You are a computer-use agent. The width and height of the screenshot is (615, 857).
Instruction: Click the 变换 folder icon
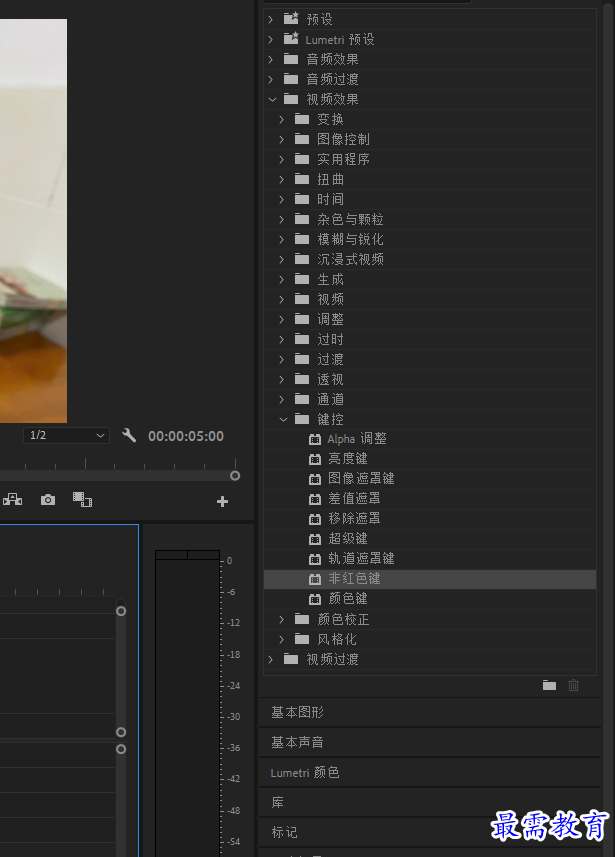click(302, 119)
